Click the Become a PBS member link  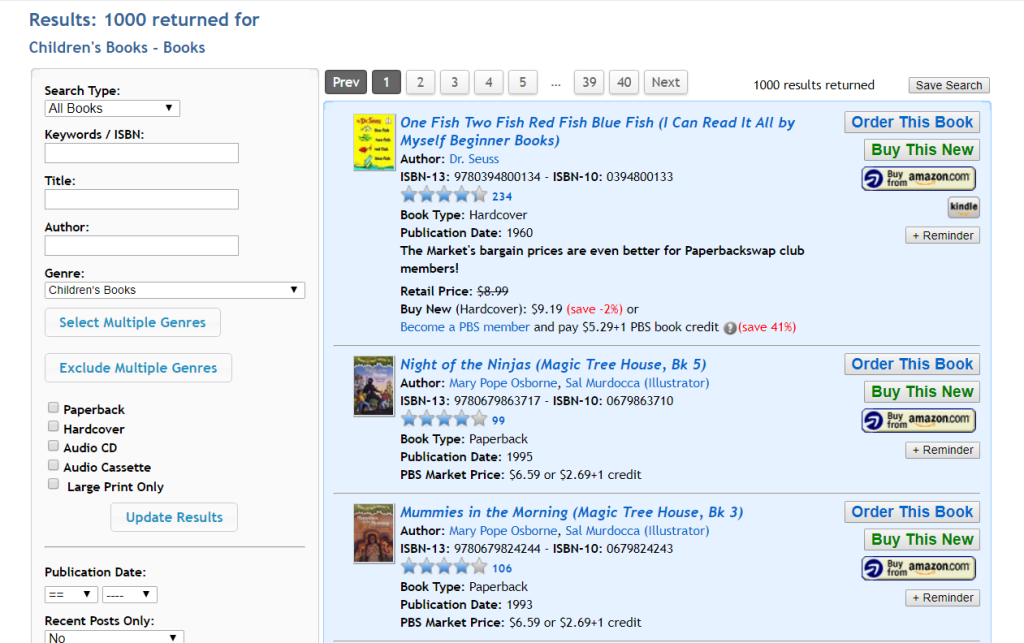[465, 327]
